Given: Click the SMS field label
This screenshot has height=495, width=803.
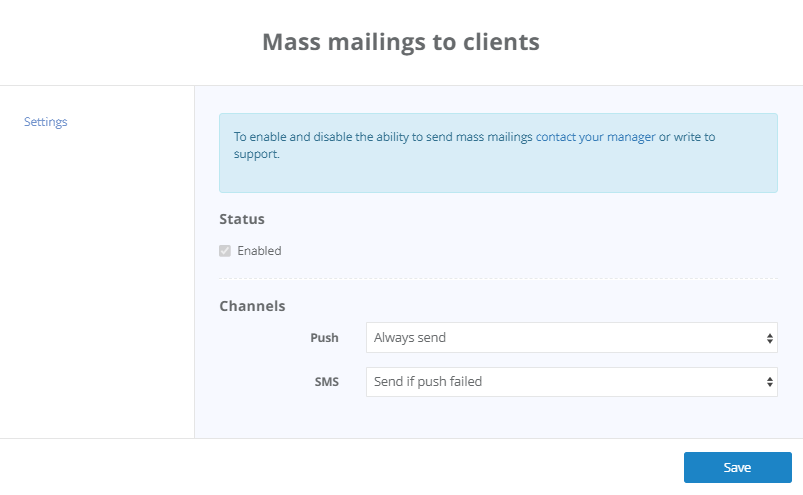Looking at the screenshot, I should pyautogui.click(x=327, y=382).
